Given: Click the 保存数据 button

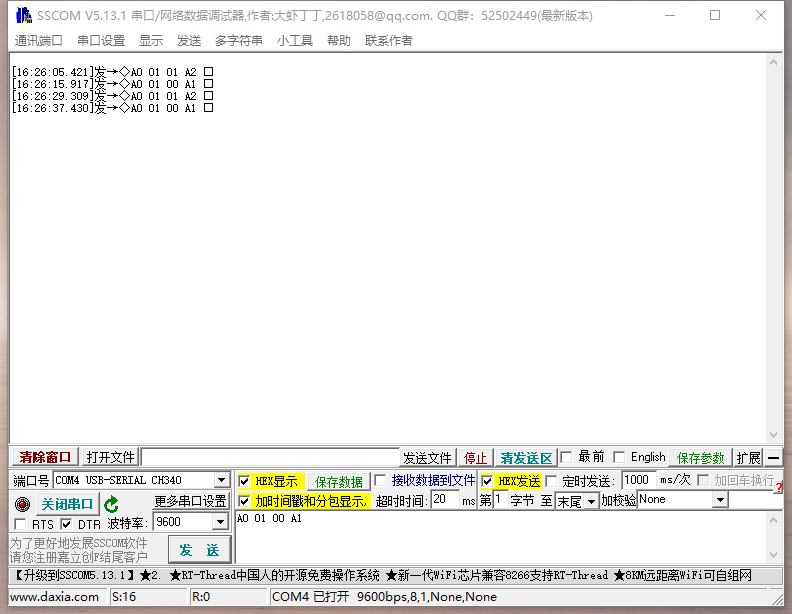Looking at the screenshot, I should click(338, 482).
